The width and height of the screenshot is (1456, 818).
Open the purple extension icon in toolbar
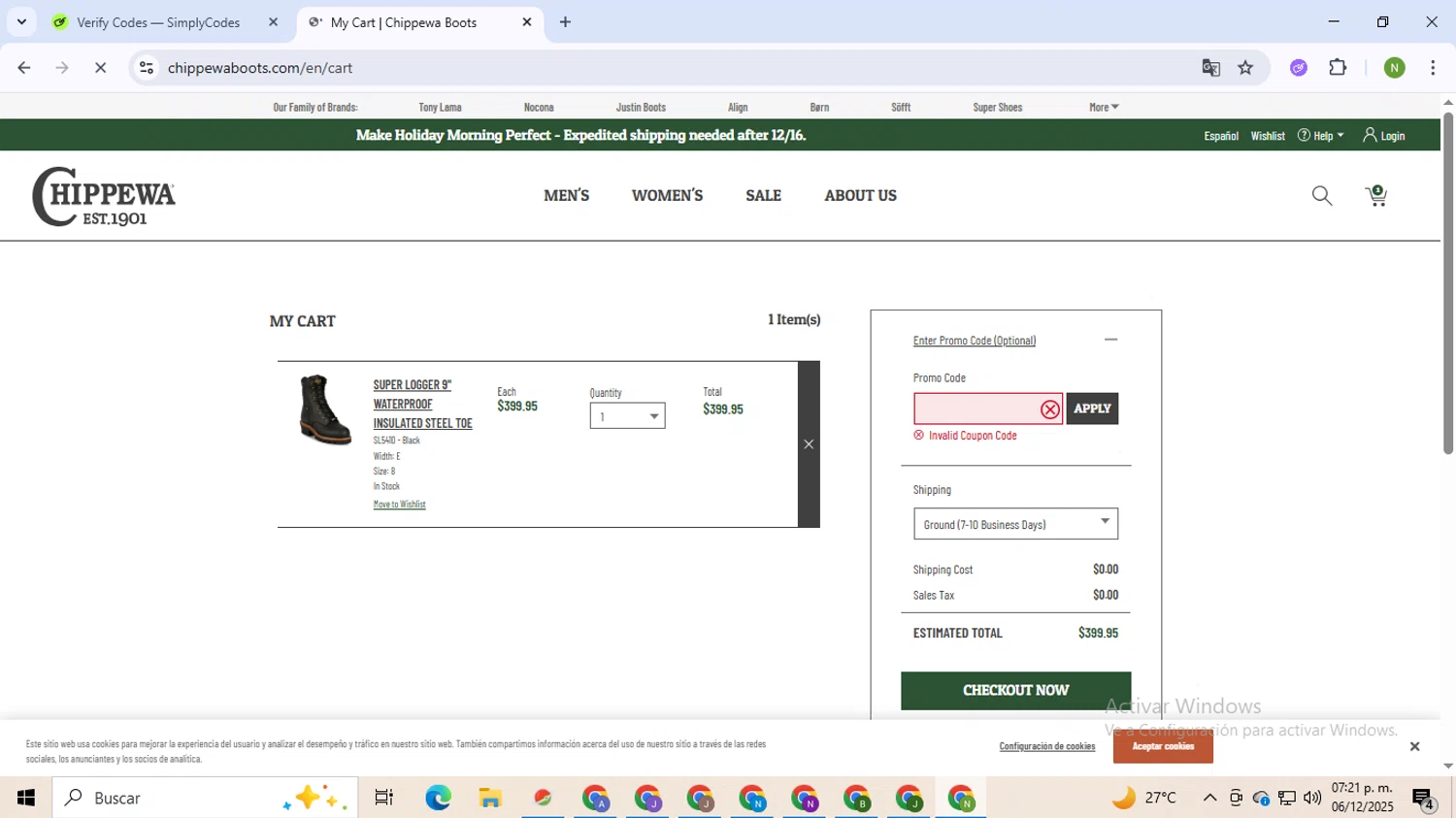pos(1299,68)
